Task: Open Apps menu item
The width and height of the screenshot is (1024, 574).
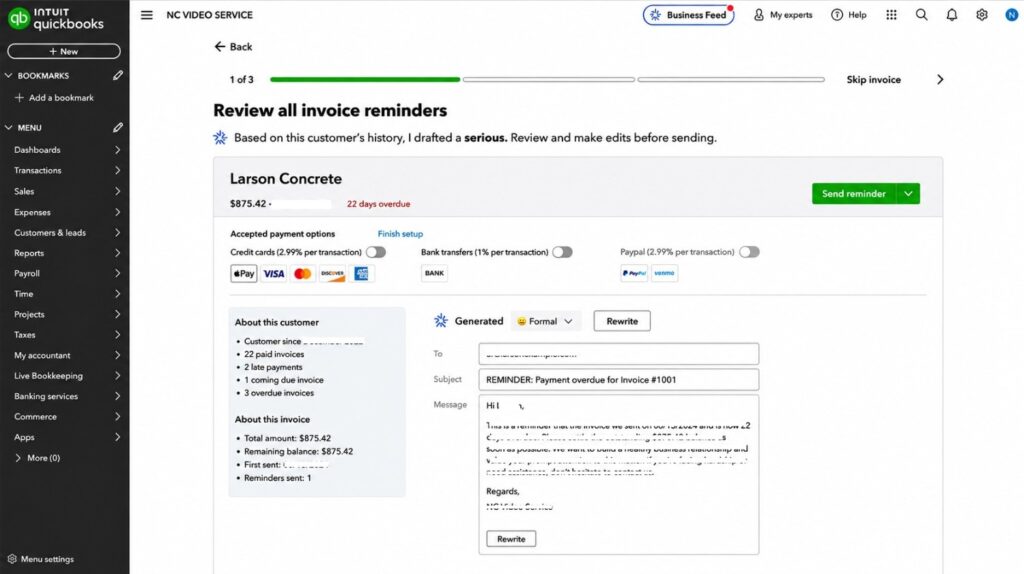Action: (65, 437)
